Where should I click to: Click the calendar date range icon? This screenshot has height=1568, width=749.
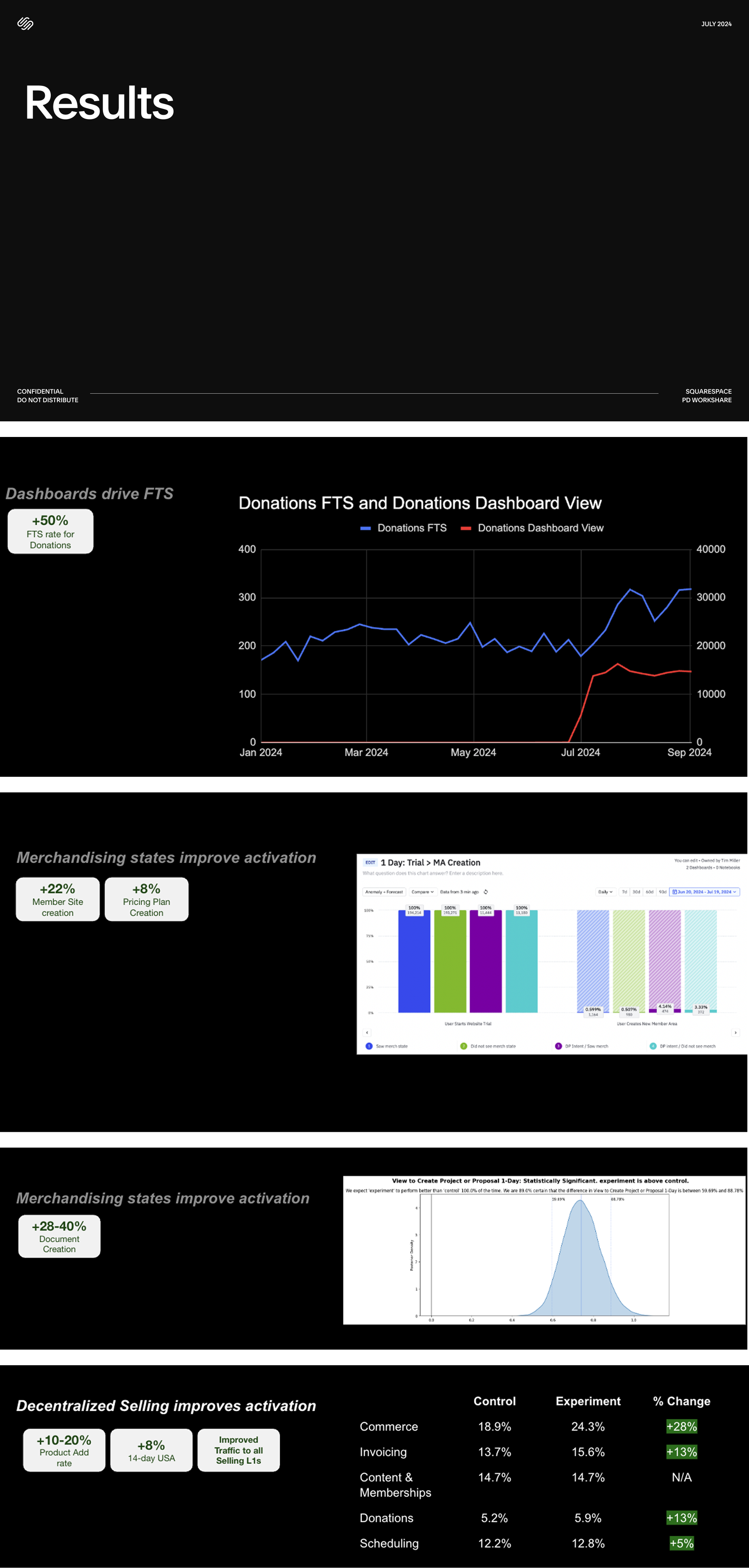(674, 892)
